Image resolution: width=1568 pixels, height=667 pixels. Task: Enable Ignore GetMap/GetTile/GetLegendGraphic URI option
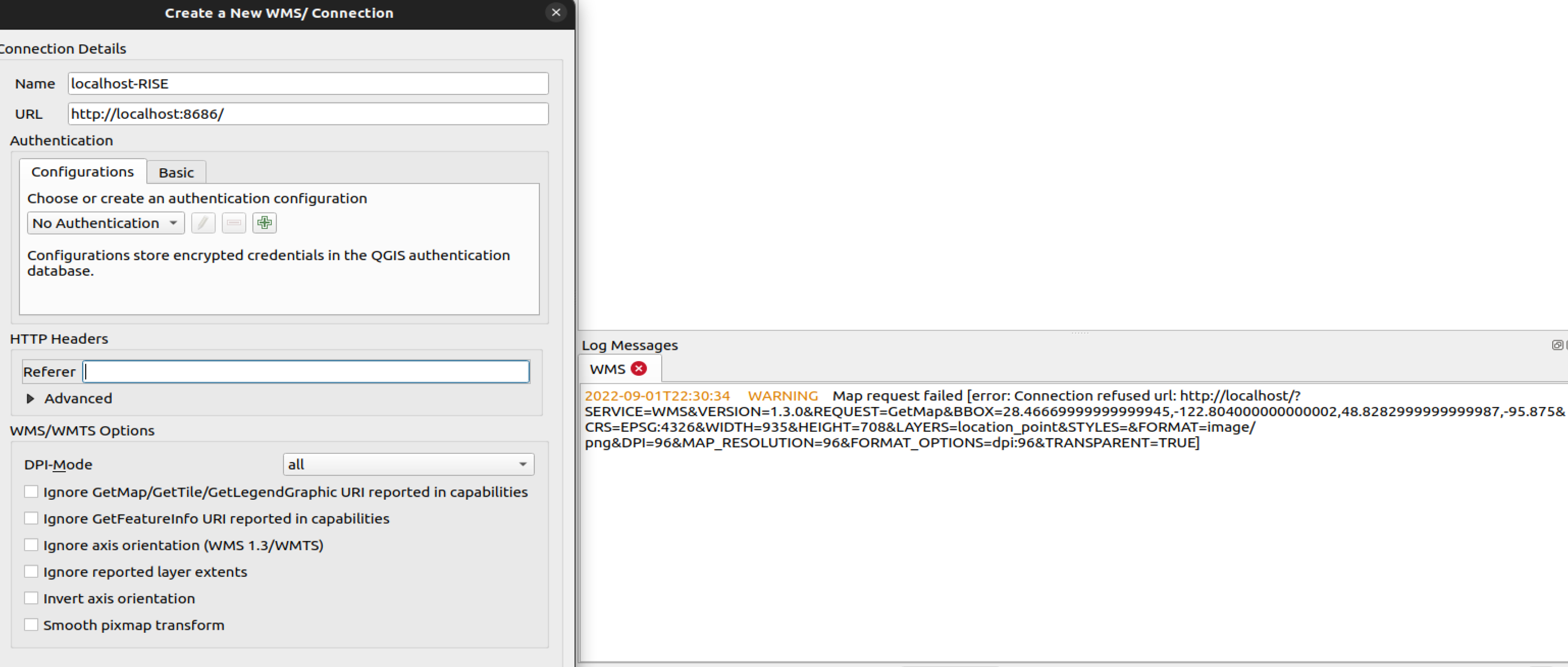point(32,491)
